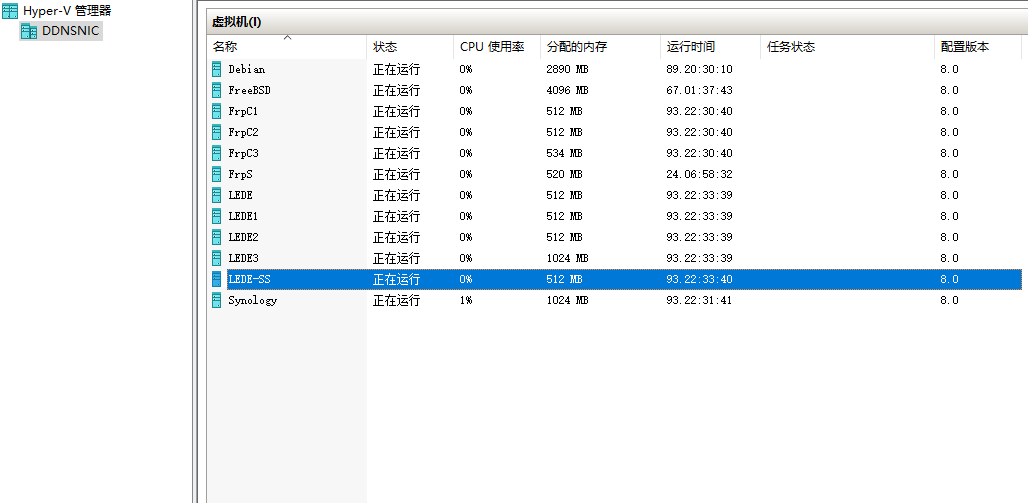
Task: Click the 8.0 version of FreeBSD
Action: pos(949,90)
